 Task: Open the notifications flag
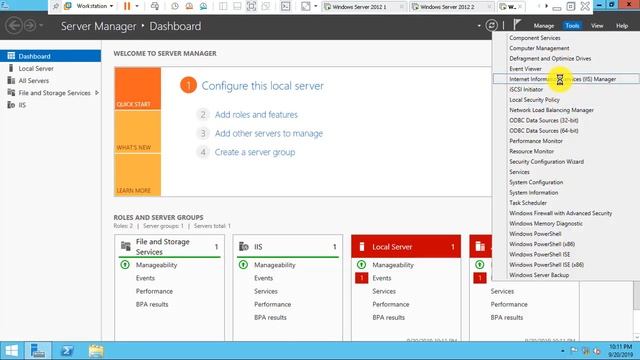[517, 25]
